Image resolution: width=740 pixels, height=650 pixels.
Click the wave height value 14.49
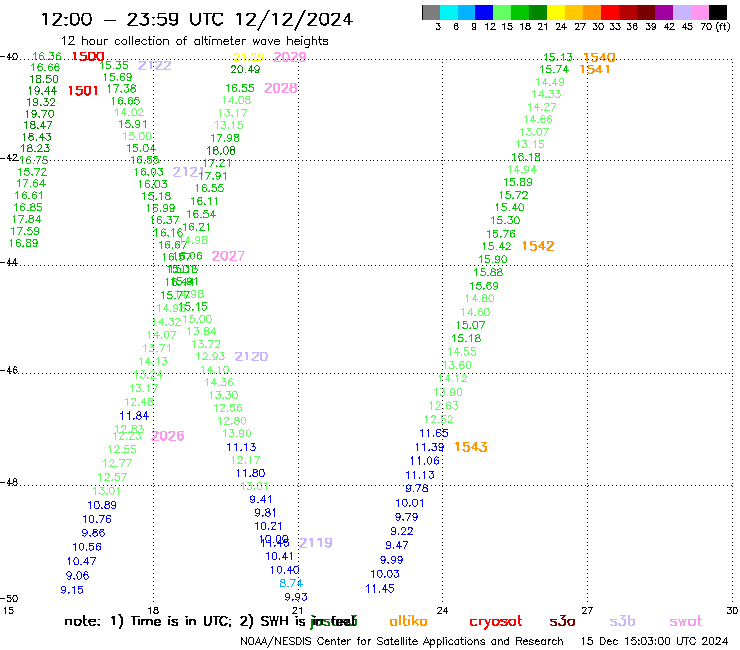point(550,82)
